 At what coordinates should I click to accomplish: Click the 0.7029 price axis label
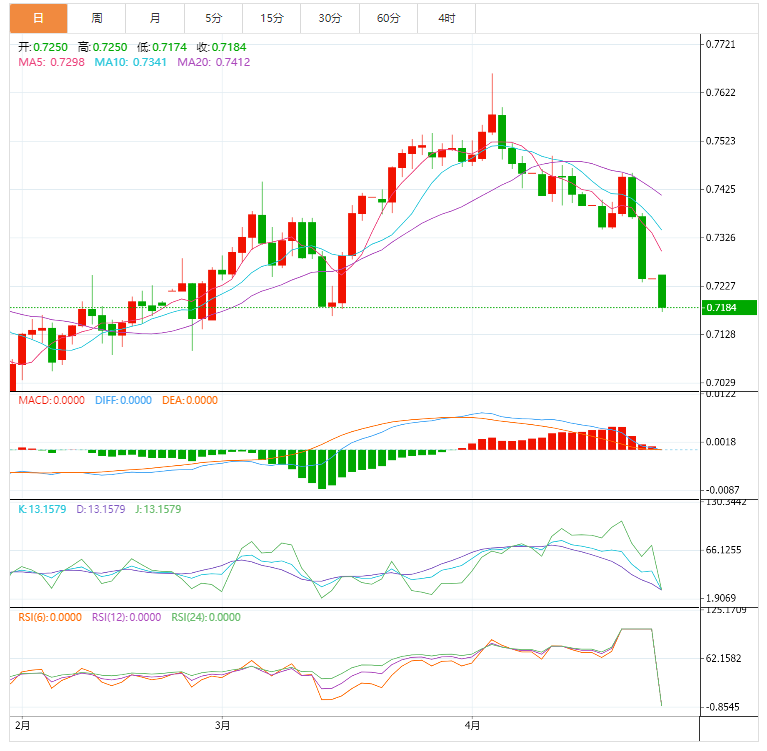[x=721, y=383]
